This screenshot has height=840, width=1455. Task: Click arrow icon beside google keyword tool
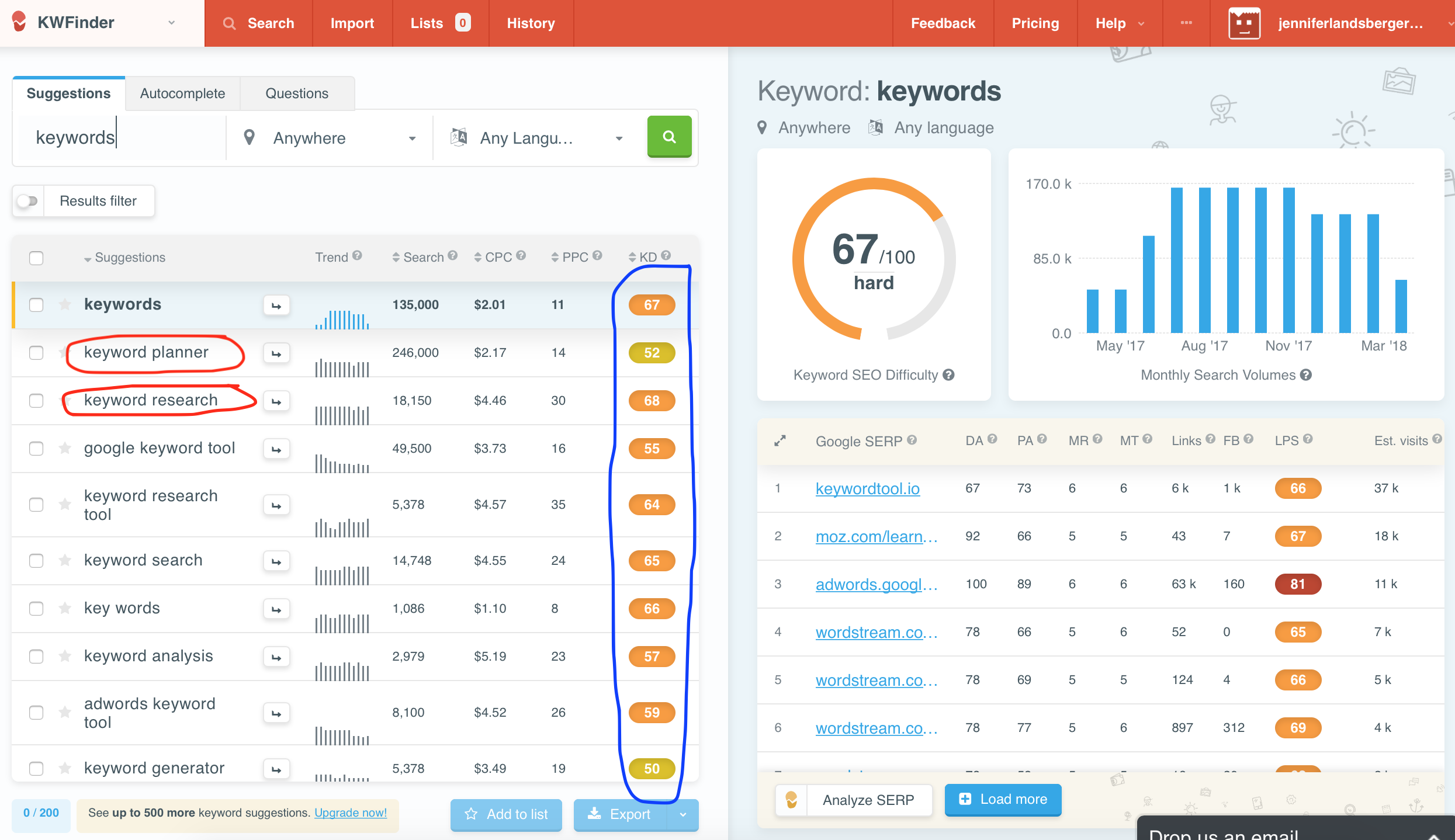click(x=276, y=449)
